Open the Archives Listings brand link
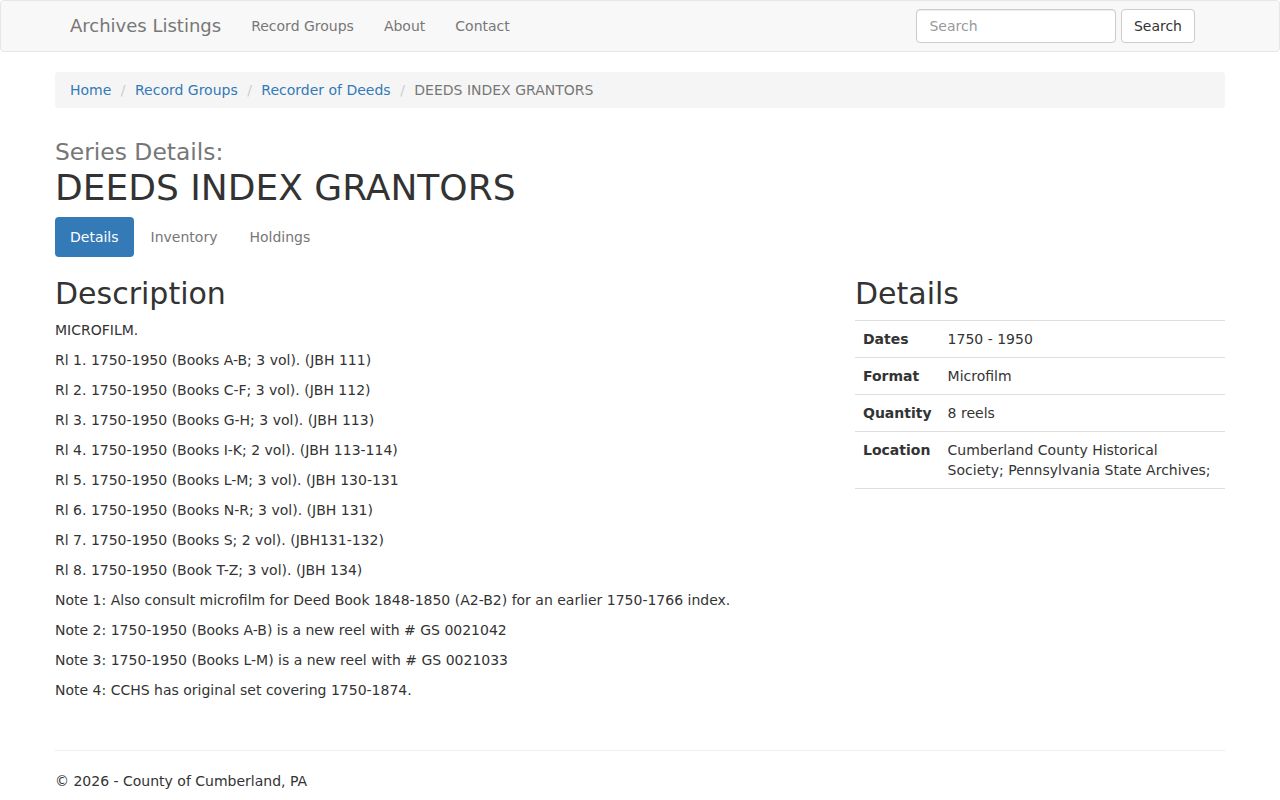 pos(145,26)
